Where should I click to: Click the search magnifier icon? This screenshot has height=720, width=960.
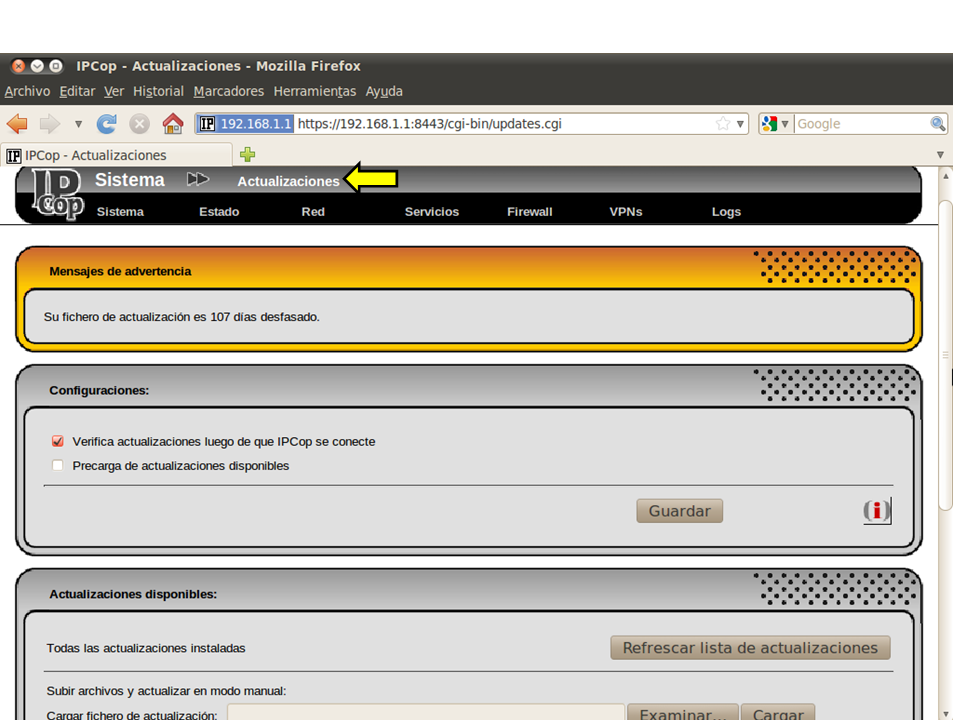tap(938, 124)
